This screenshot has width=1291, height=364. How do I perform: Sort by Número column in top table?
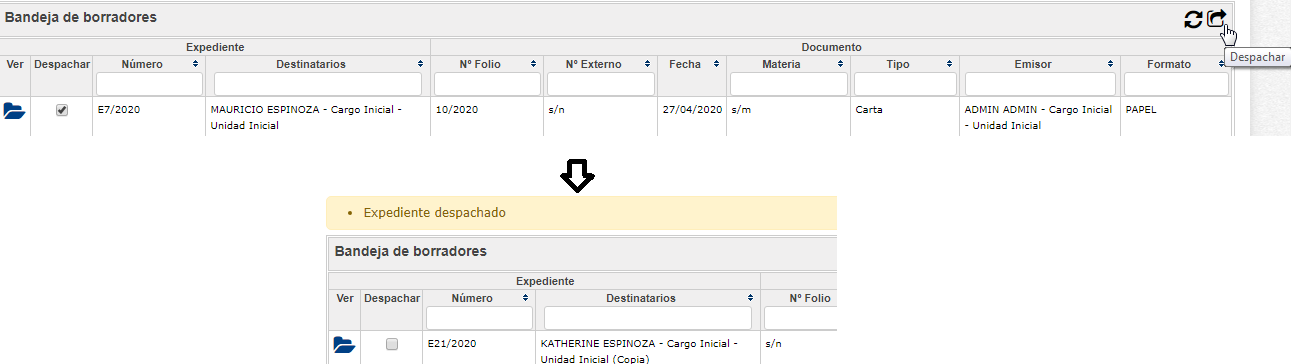196,64
